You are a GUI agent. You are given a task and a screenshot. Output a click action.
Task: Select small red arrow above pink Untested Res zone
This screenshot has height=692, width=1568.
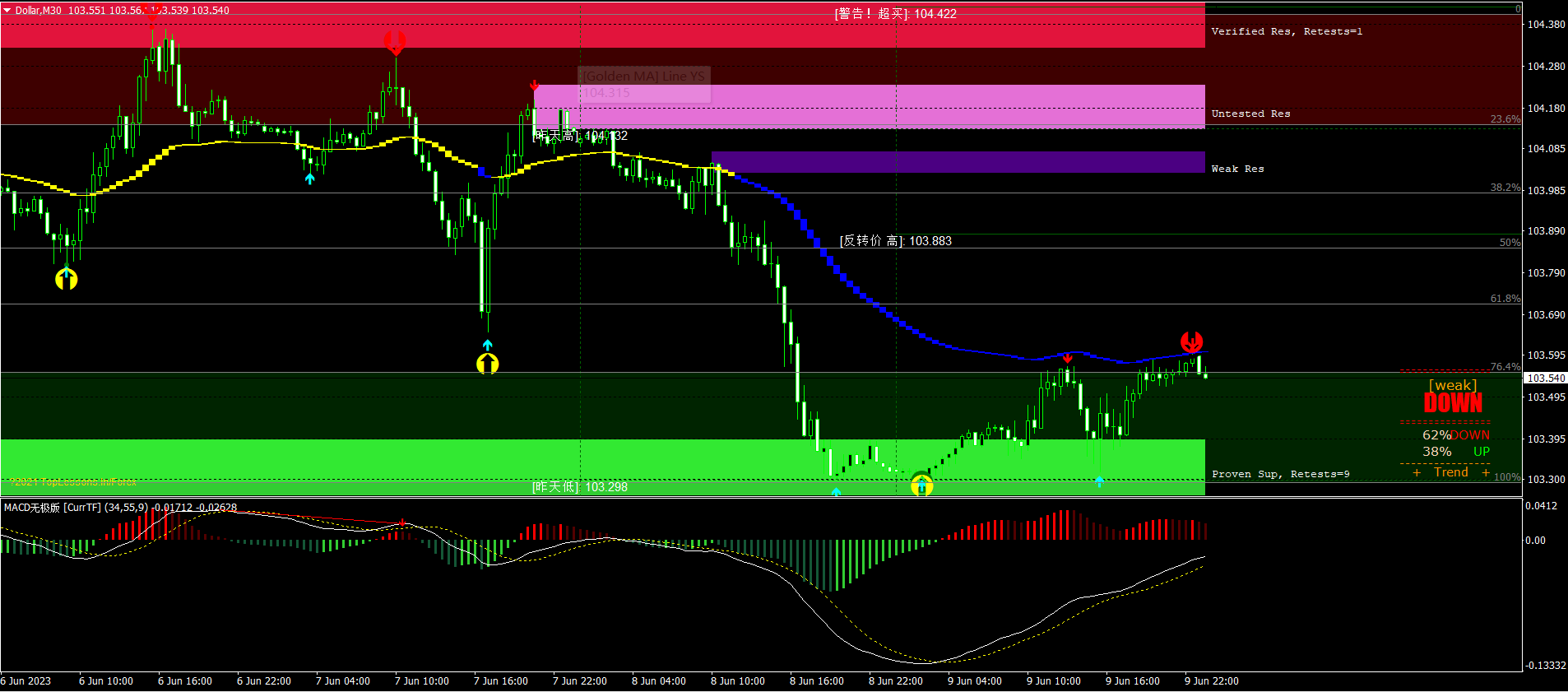[x=535, y=85]
